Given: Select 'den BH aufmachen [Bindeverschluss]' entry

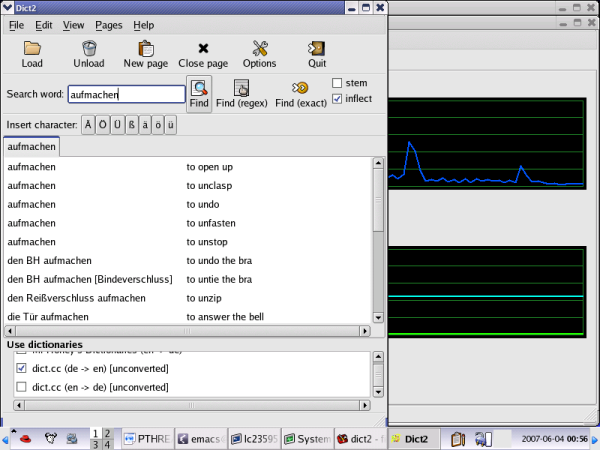Looking at the screenshot, I should [90, 279].
